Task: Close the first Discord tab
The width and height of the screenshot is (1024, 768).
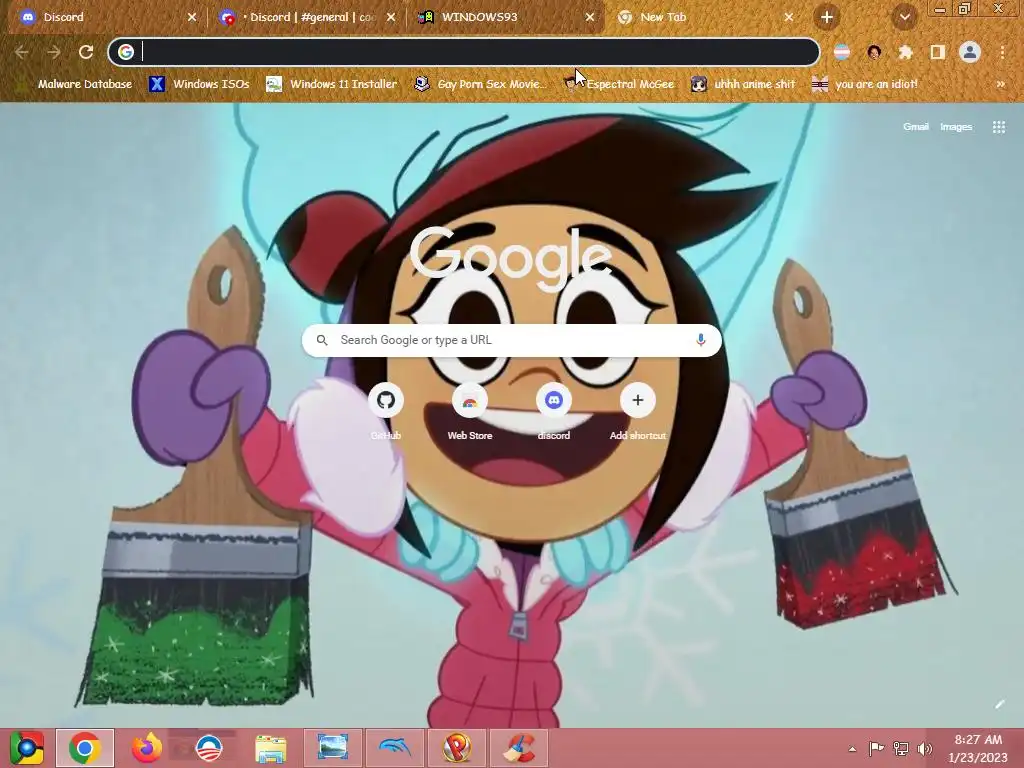Action: [x=191, y=17]
